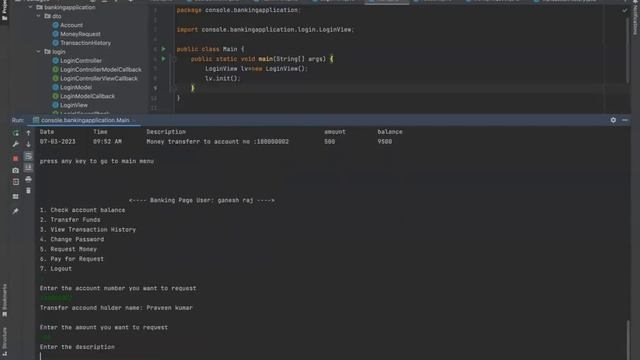
Task: Click 'Banking Page User: ganesh raj' header
Action: 202,200
